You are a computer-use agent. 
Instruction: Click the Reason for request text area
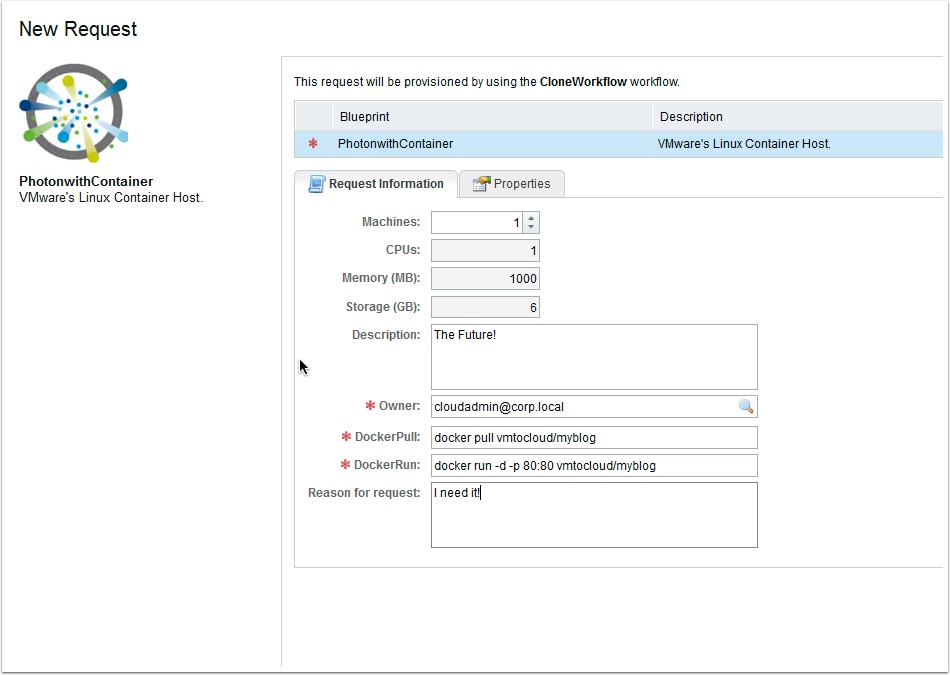594,515
